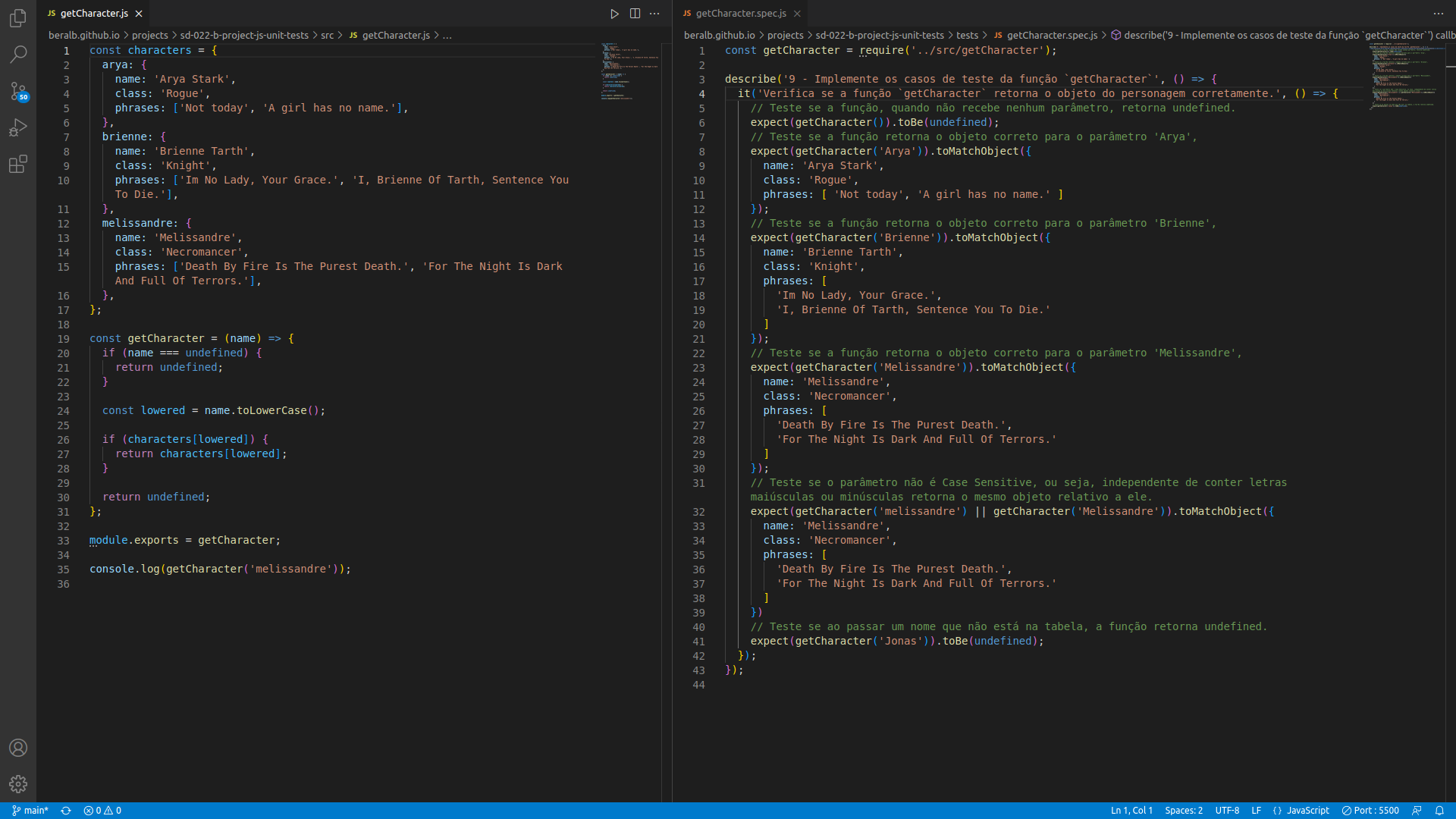Image resolution: width=1456 pixels, height=819 pixels.
Task: Click the Port : 5500 Live Server item
Action: coord(1370,811)
